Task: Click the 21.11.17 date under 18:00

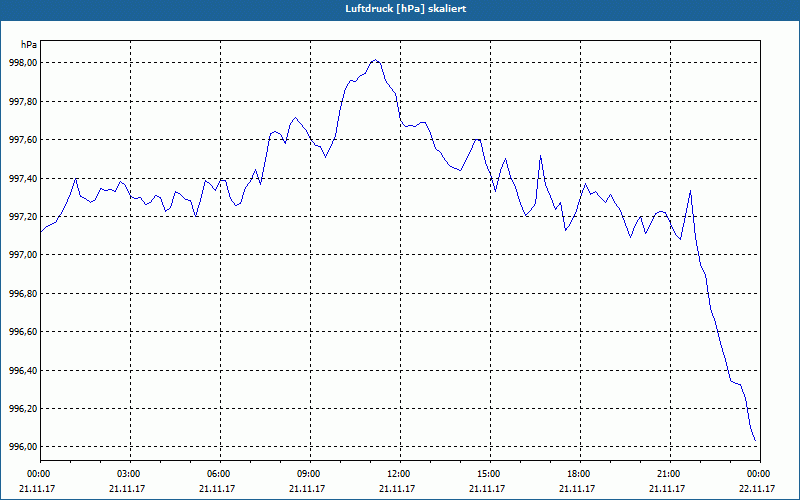Action: [577, 488]
